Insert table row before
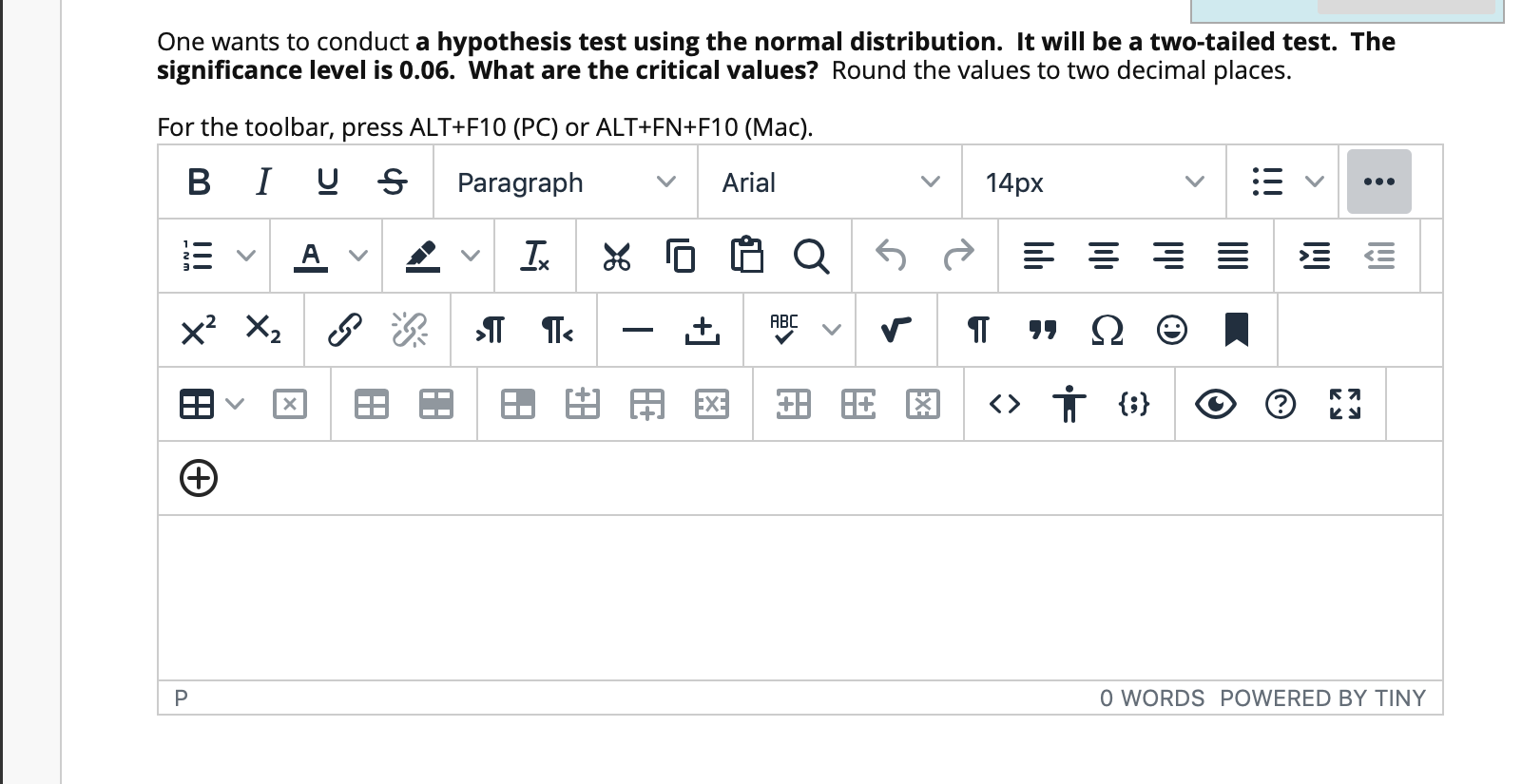The width and height of the screenshot is (1522, 784). (583, 404)
